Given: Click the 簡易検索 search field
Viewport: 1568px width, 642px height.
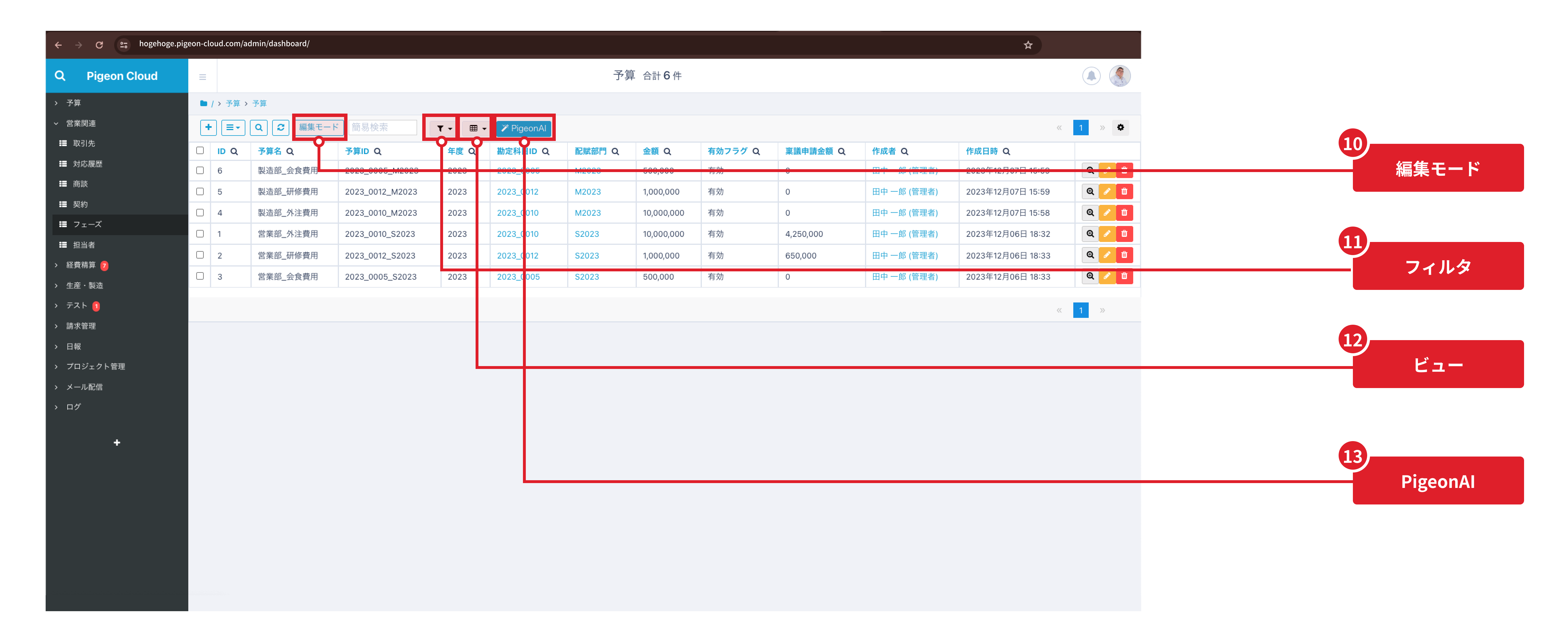Looking at the screenshot, I should [382, 127].
